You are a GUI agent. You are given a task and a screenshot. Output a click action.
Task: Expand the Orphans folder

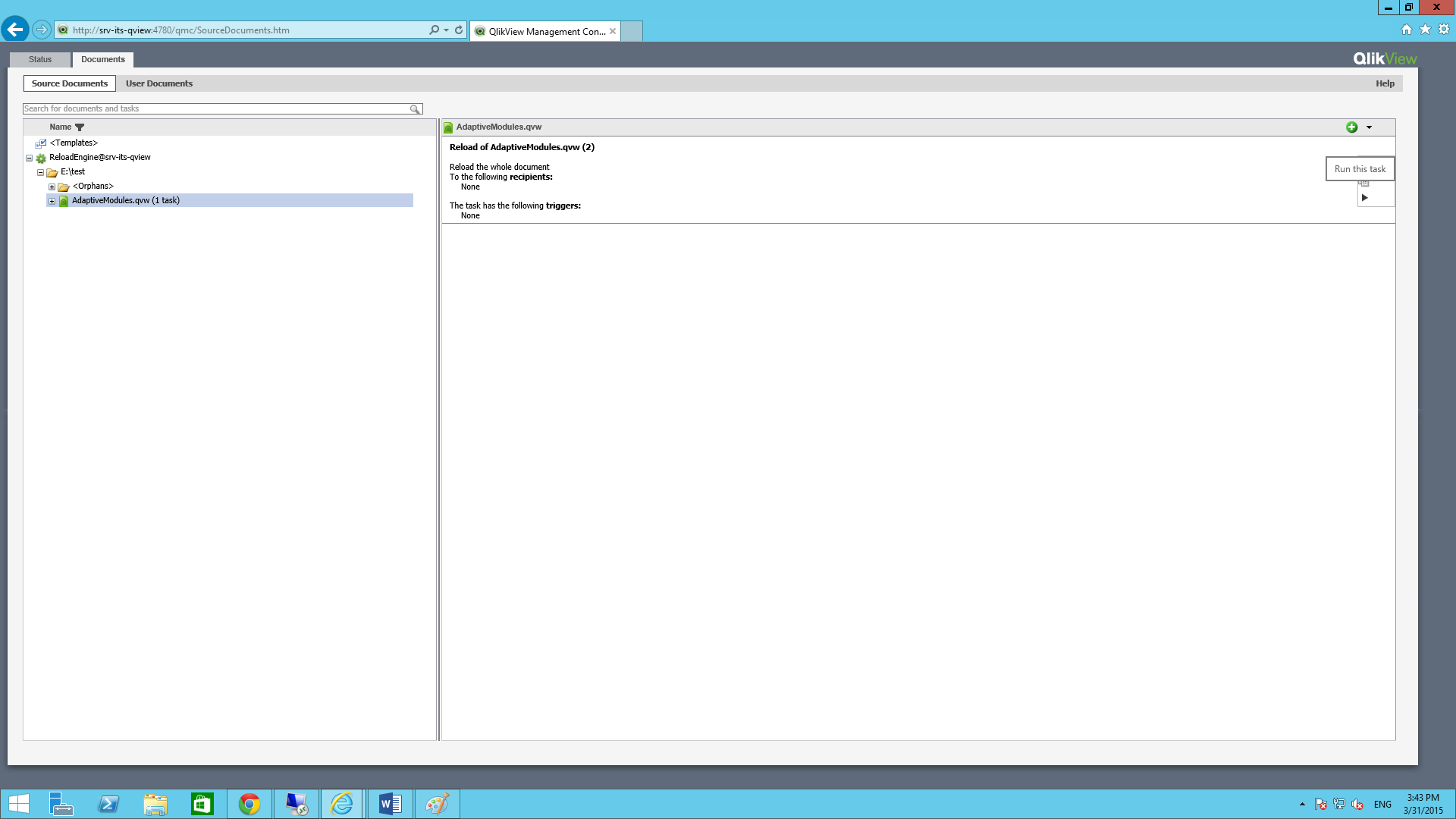coord(52,187)
